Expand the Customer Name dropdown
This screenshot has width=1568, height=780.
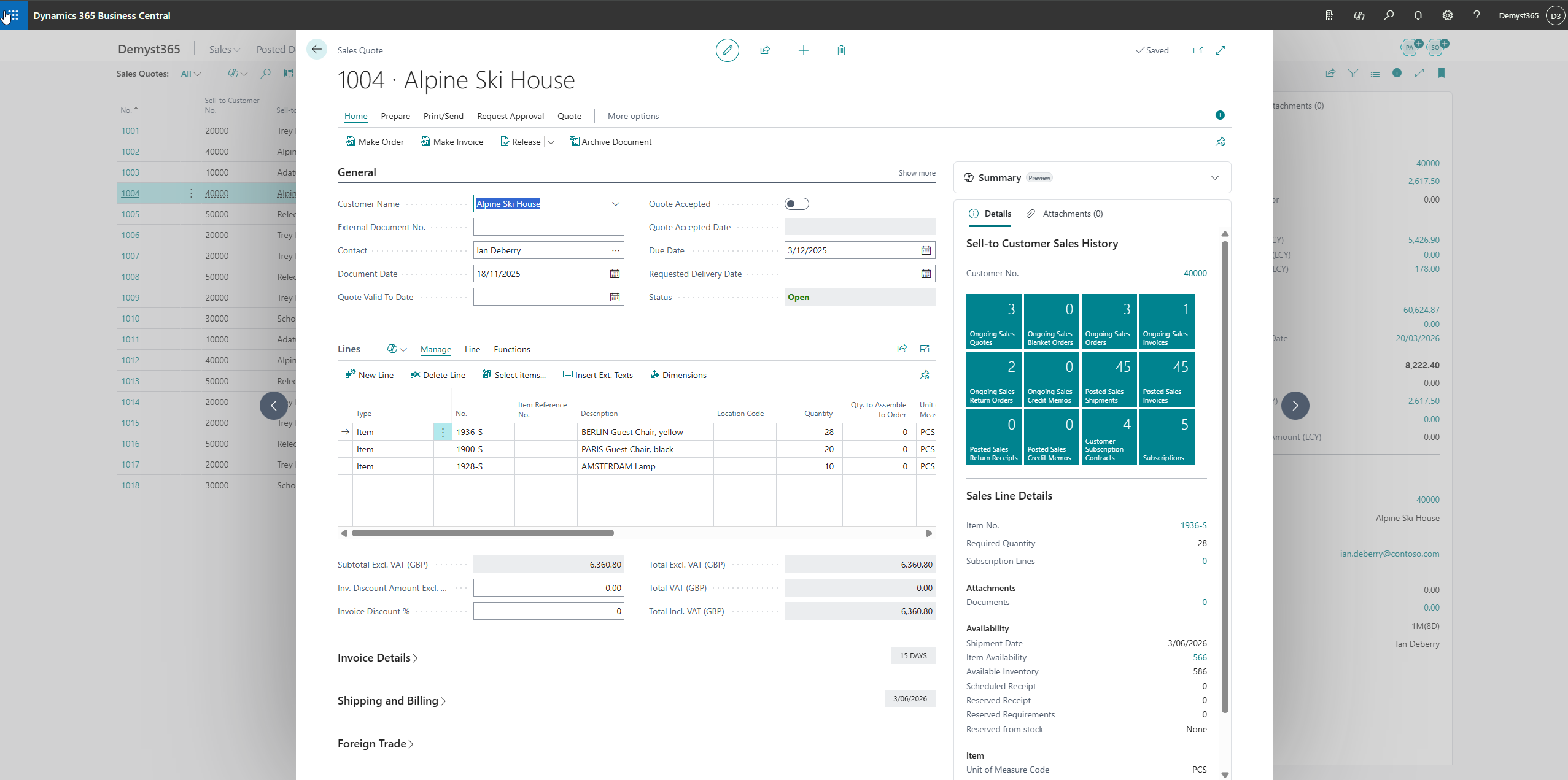pyautogui.click(x=615, y=204)
